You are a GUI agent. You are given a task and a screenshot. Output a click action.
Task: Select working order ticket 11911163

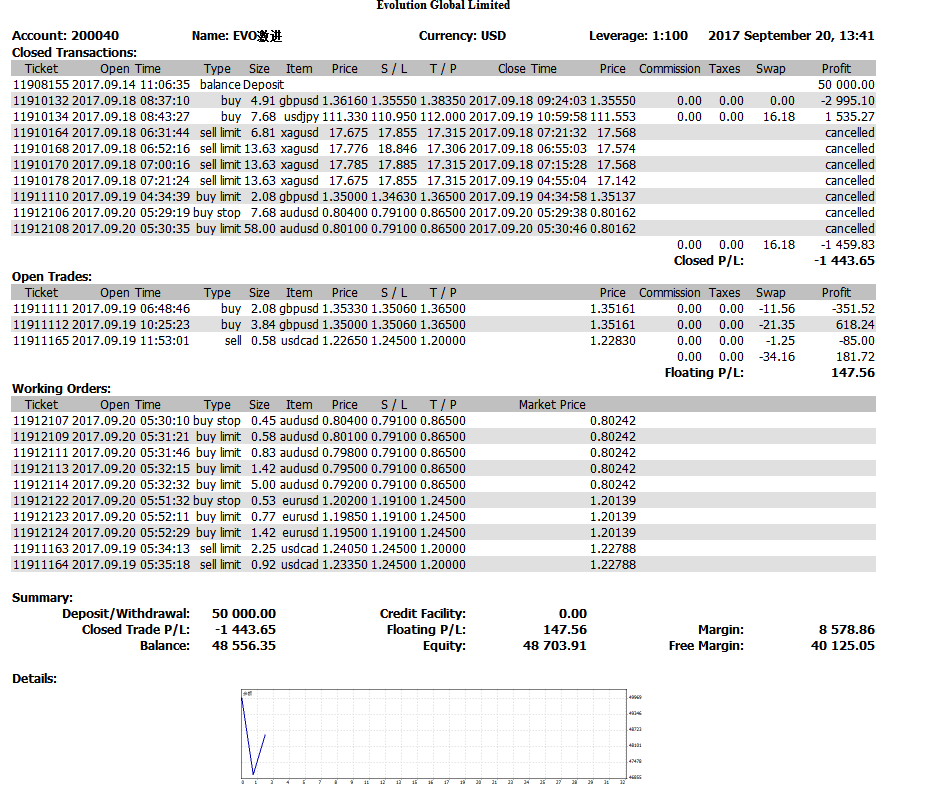click(41, 549)
